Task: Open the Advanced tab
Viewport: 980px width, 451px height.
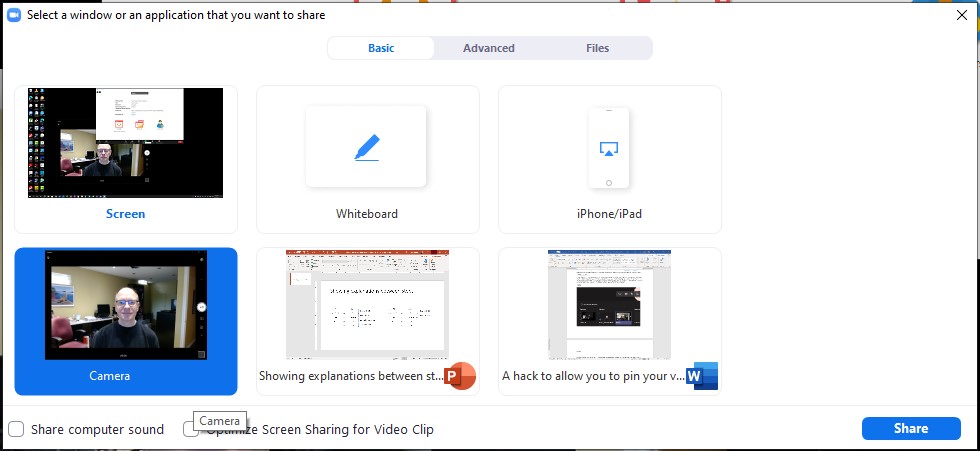Action: (489, 48)
